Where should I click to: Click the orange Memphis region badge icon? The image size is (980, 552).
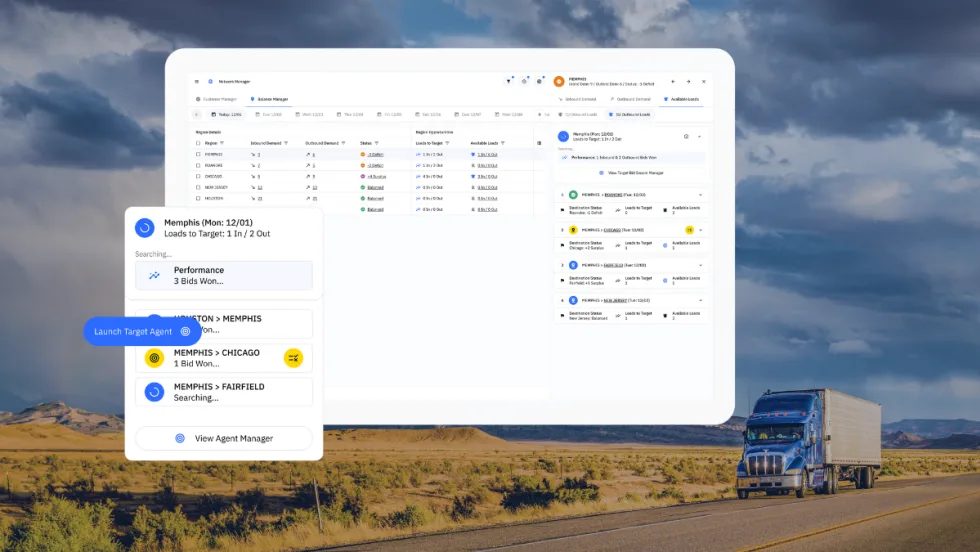pos(559,82)
